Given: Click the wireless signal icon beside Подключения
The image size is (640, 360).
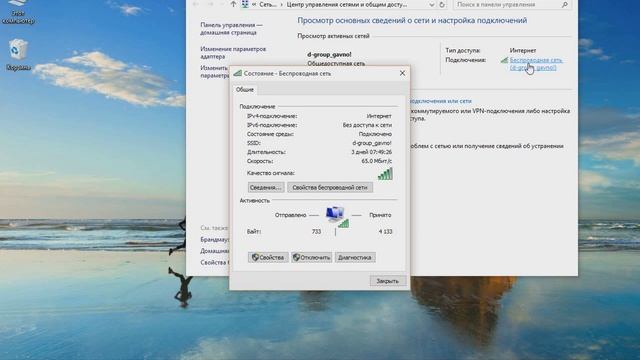Looking at the screenshot, I should [x=504, y=60].
